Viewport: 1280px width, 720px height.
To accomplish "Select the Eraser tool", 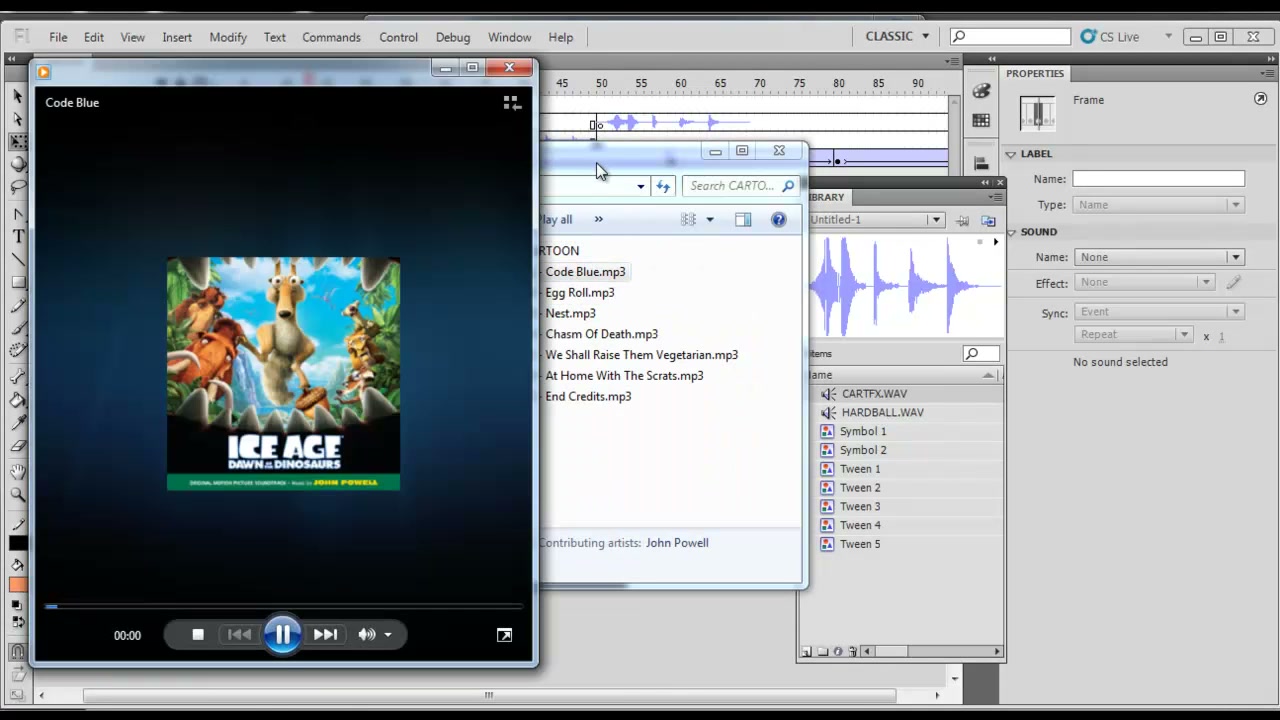I will (18, 447).
